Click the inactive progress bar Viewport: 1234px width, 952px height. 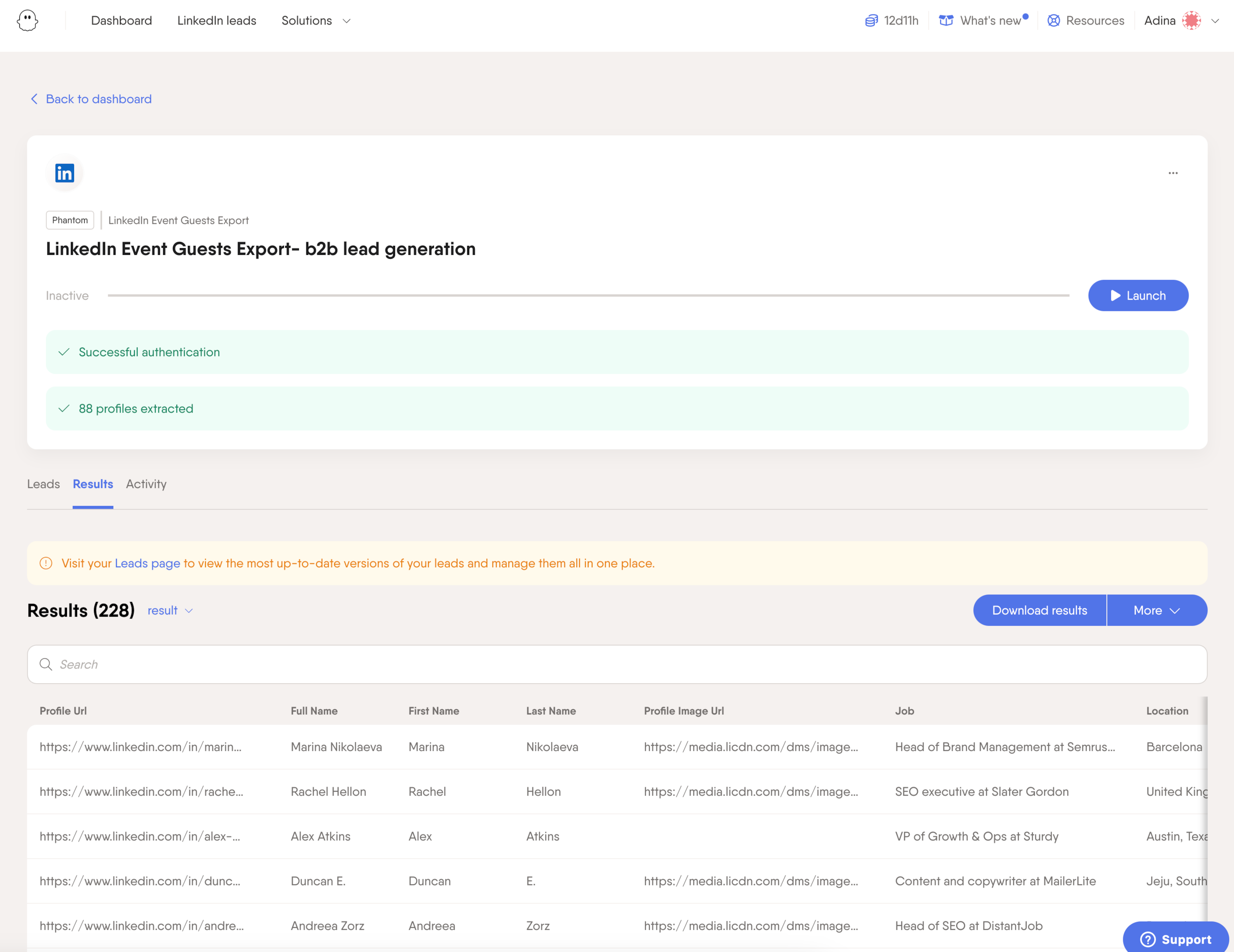(588, 295)
